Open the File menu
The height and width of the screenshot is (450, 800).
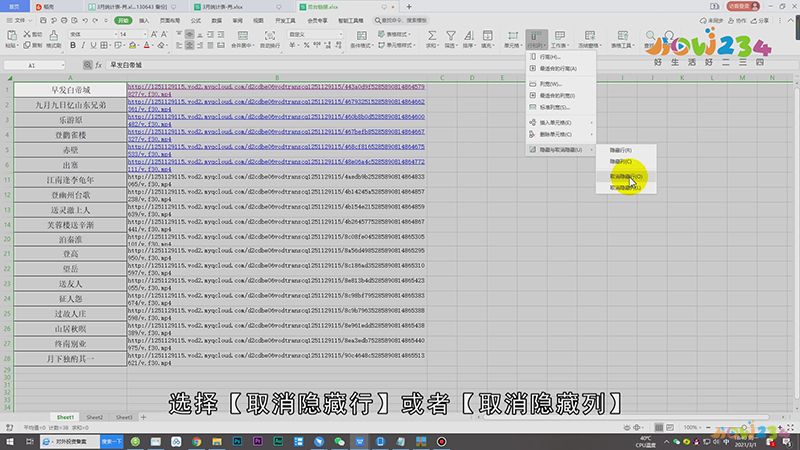(17, 20)
